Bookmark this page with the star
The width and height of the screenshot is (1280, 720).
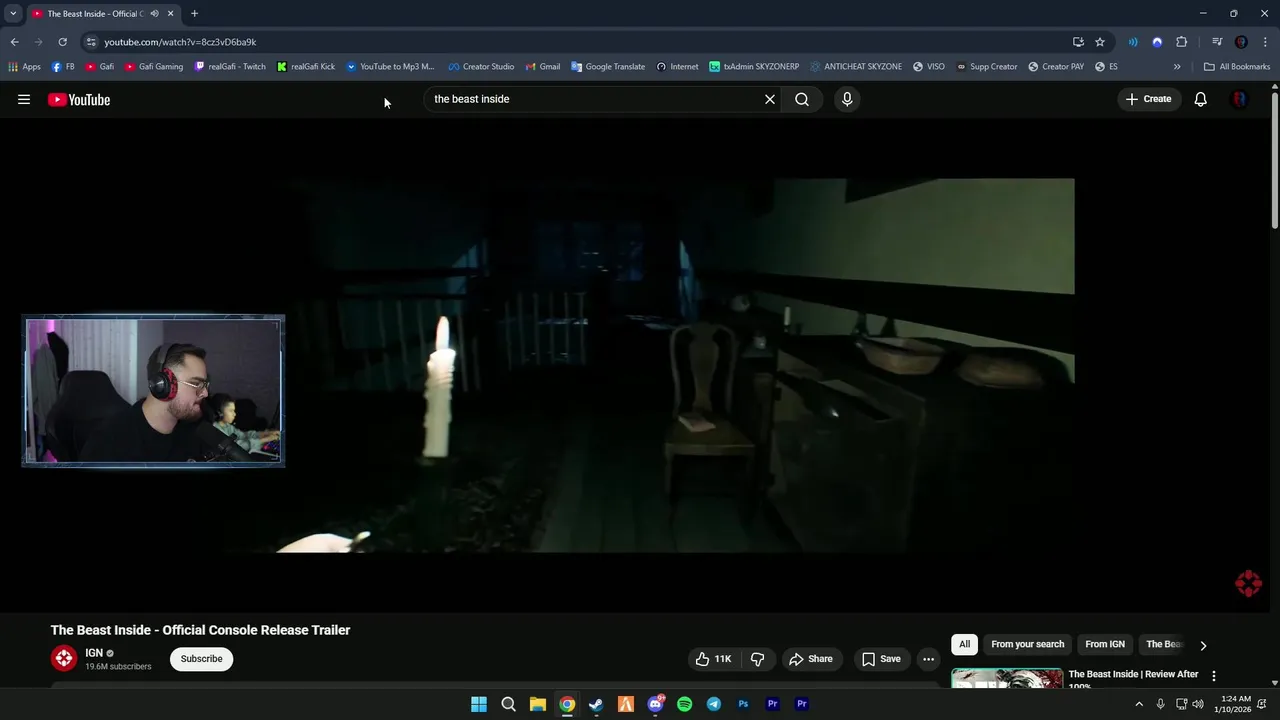1100,42
